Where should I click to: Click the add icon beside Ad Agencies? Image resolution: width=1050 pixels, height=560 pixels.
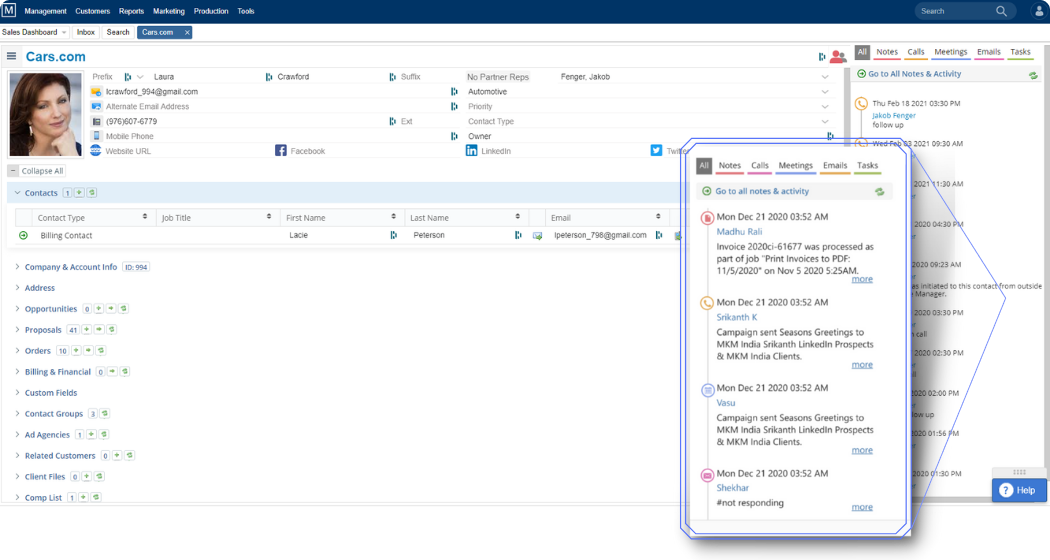[91, 435]
